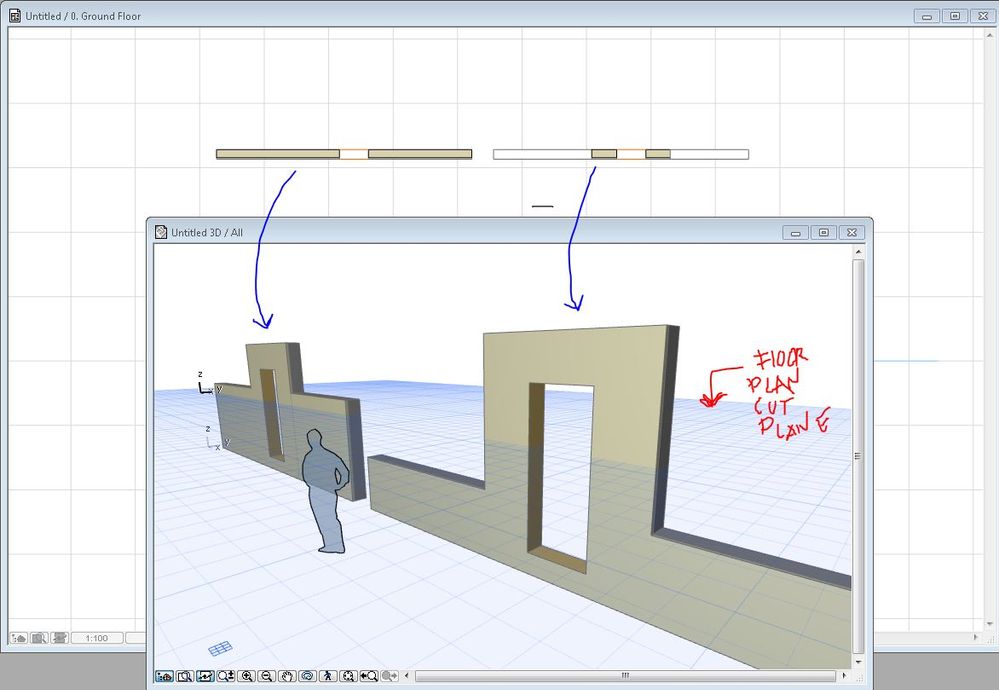
Task: Enter Walk mode using the walking figure icon
Action: click(328, 677)
